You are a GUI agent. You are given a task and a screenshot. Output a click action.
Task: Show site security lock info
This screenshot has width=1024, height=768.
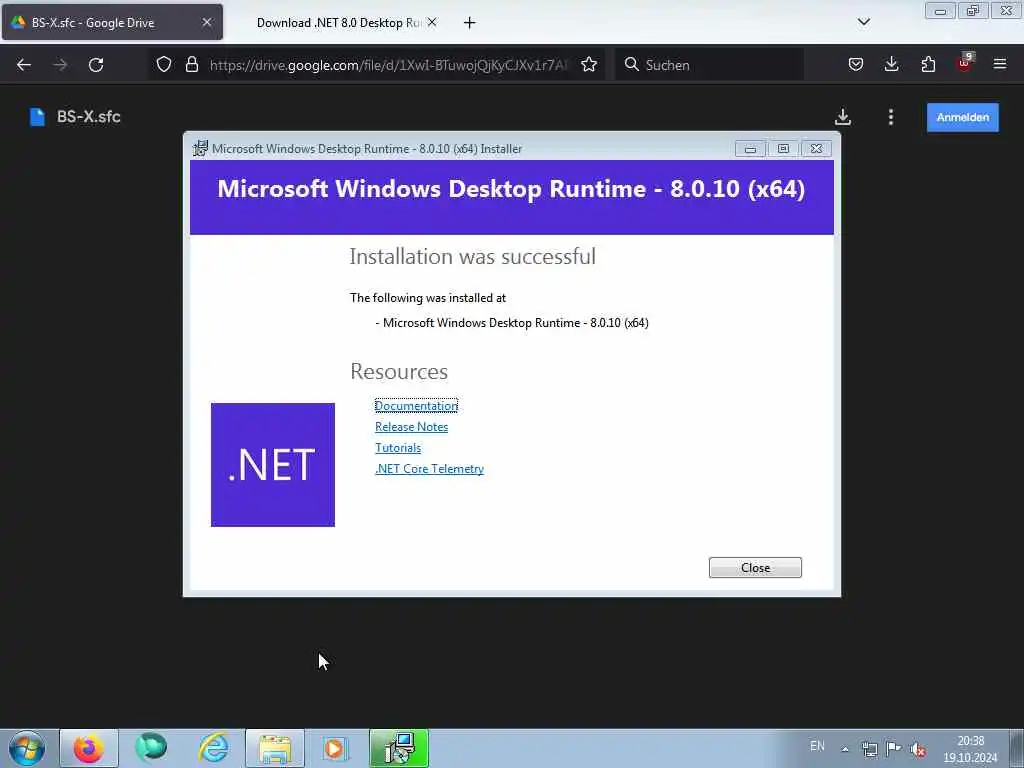point(191,64)
